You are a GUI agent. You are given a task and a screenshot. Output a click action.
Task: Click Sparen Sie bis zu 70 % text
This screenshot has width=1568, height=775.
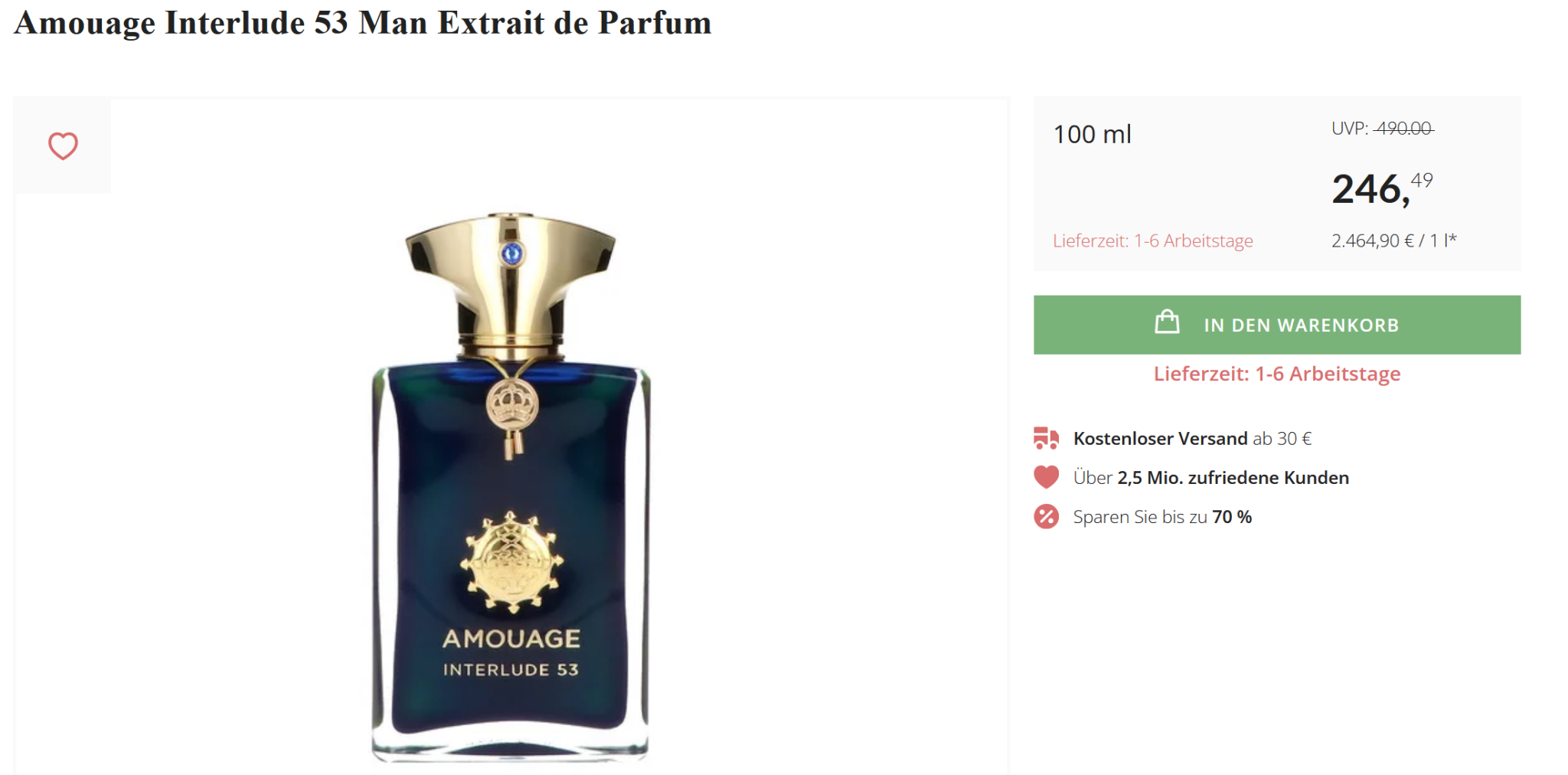pos(1162,517)
